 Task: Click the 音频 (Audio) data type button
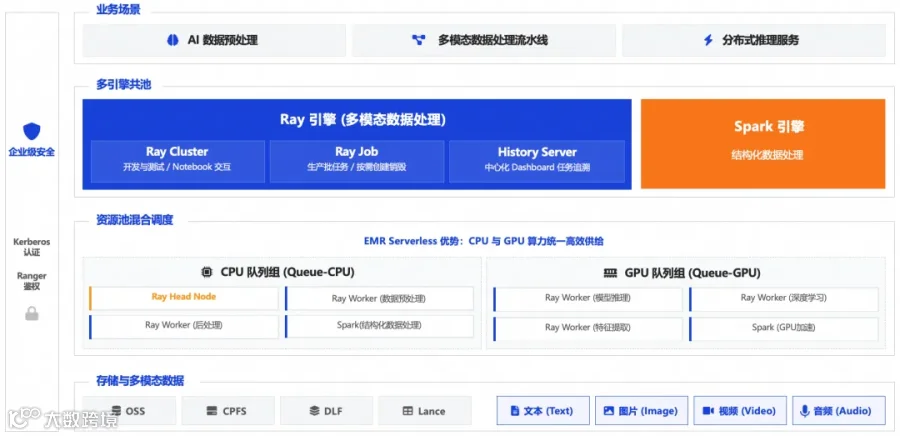coord(839,411)
